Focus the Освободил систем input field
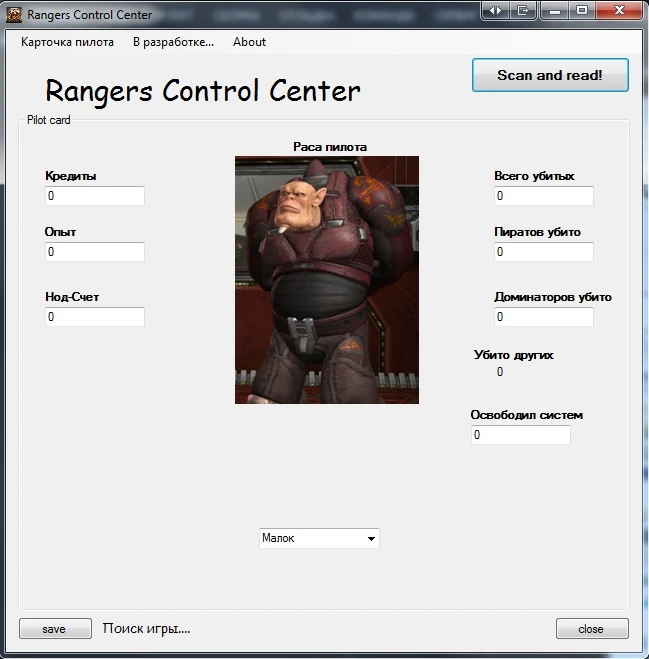 [x=521, y=435]
